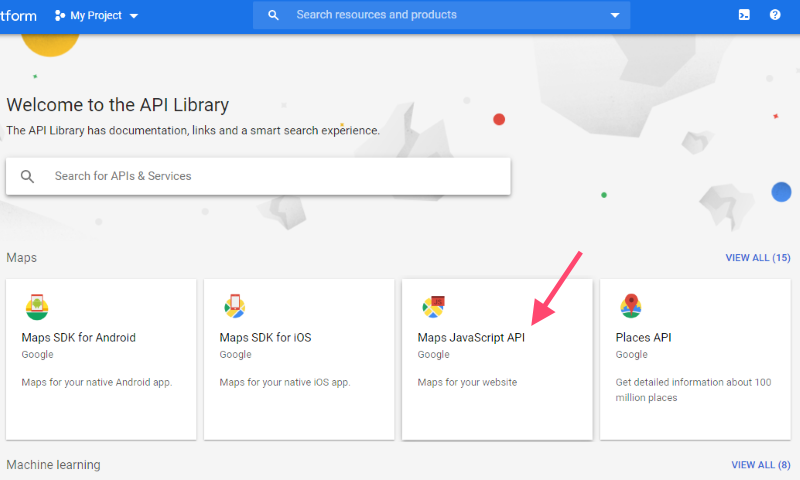This screenshot has height=480, width=800.
Task: Click the API Library description sentence
Action: 193,131
